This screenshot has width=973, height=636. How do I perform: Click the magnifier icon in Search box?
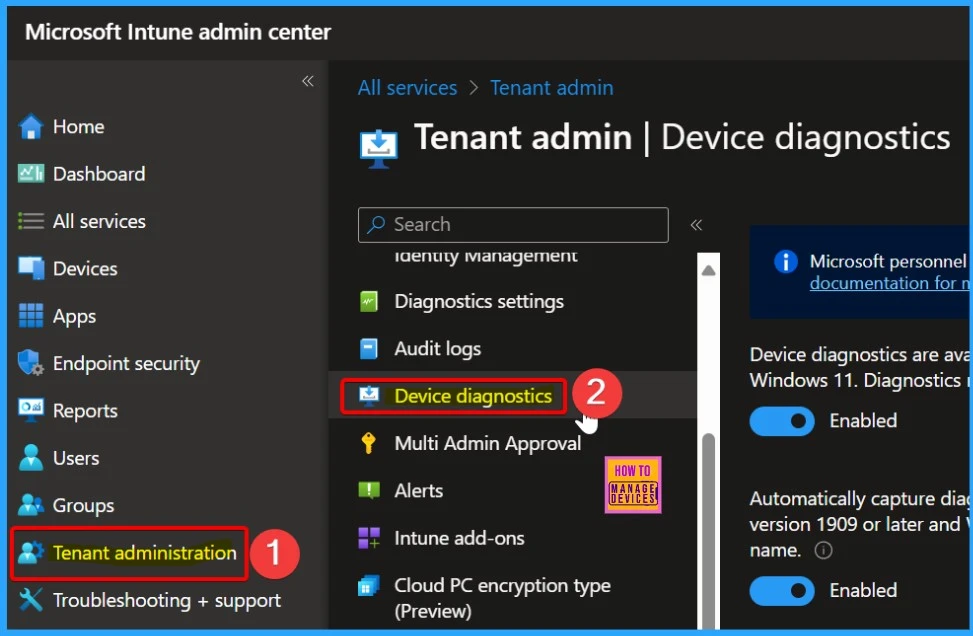pos(375,225)
